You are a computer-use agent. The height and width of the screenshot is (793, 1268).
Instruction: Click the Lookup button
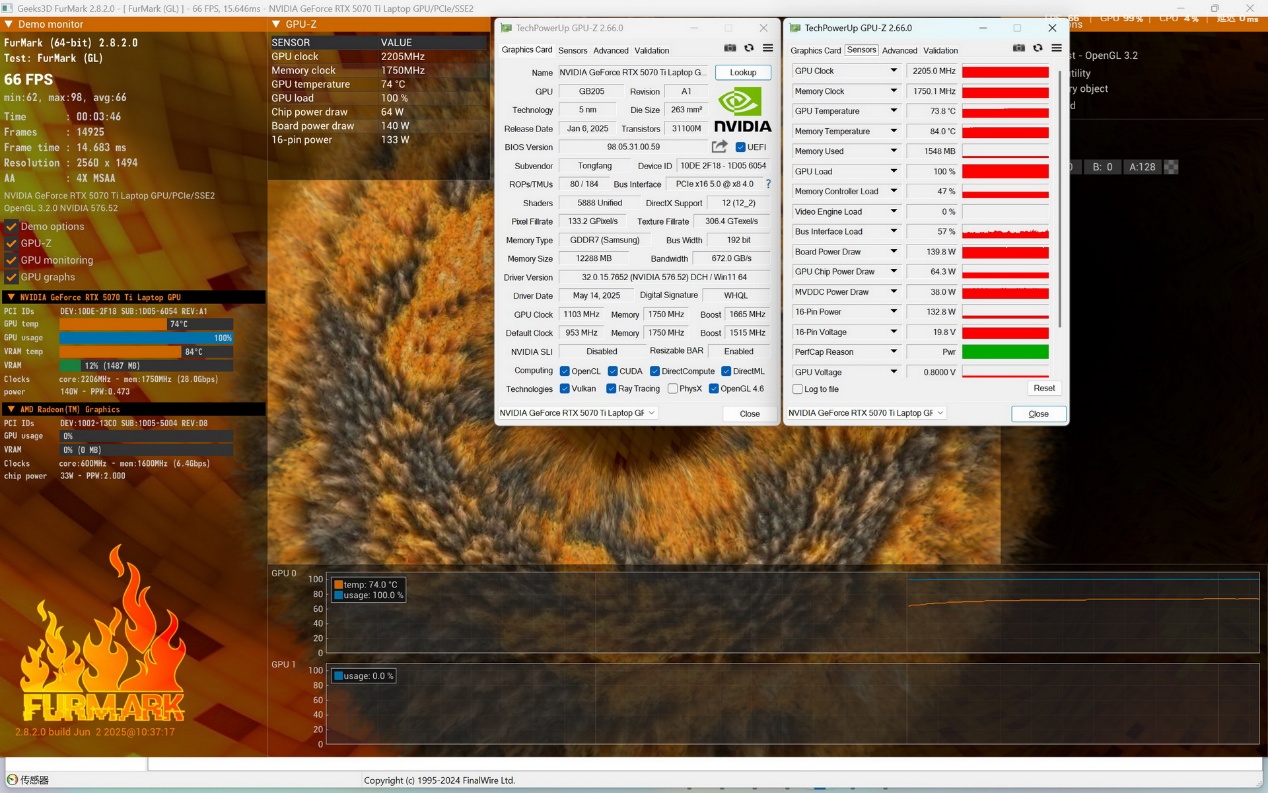pyautogui.click(x=743, y=72)
